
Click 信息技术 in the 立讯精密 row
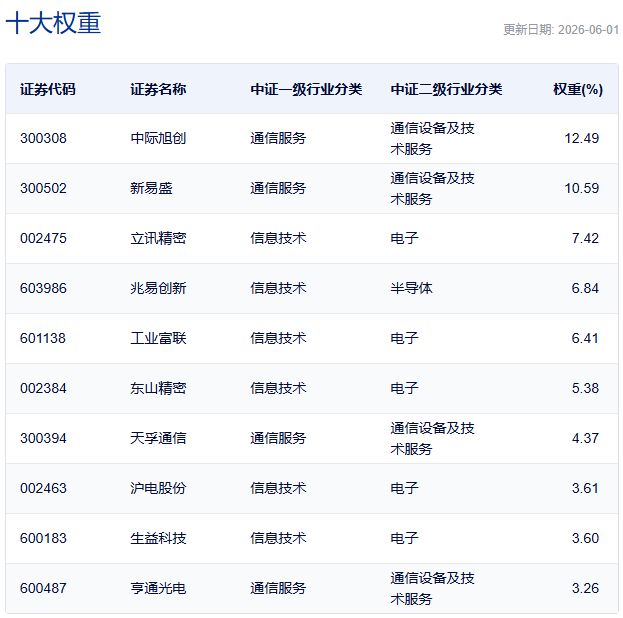[278, 238]
